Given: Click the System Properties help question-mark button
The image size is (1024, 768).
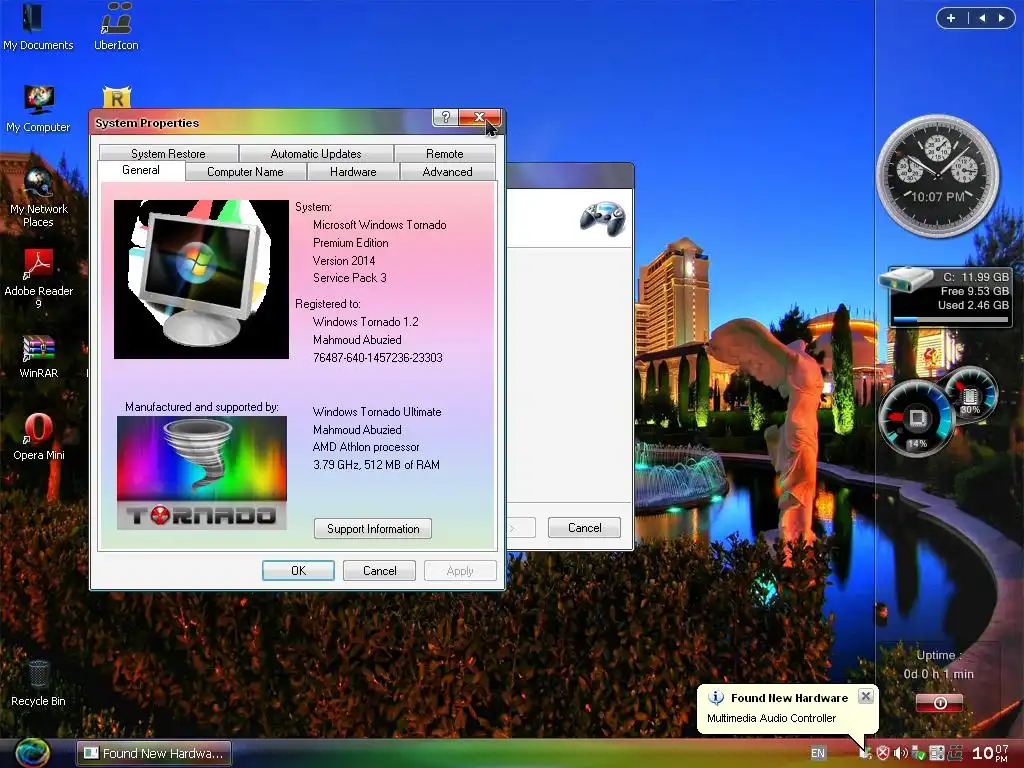Looking at the screenshot, I should [x=445, y=118].
